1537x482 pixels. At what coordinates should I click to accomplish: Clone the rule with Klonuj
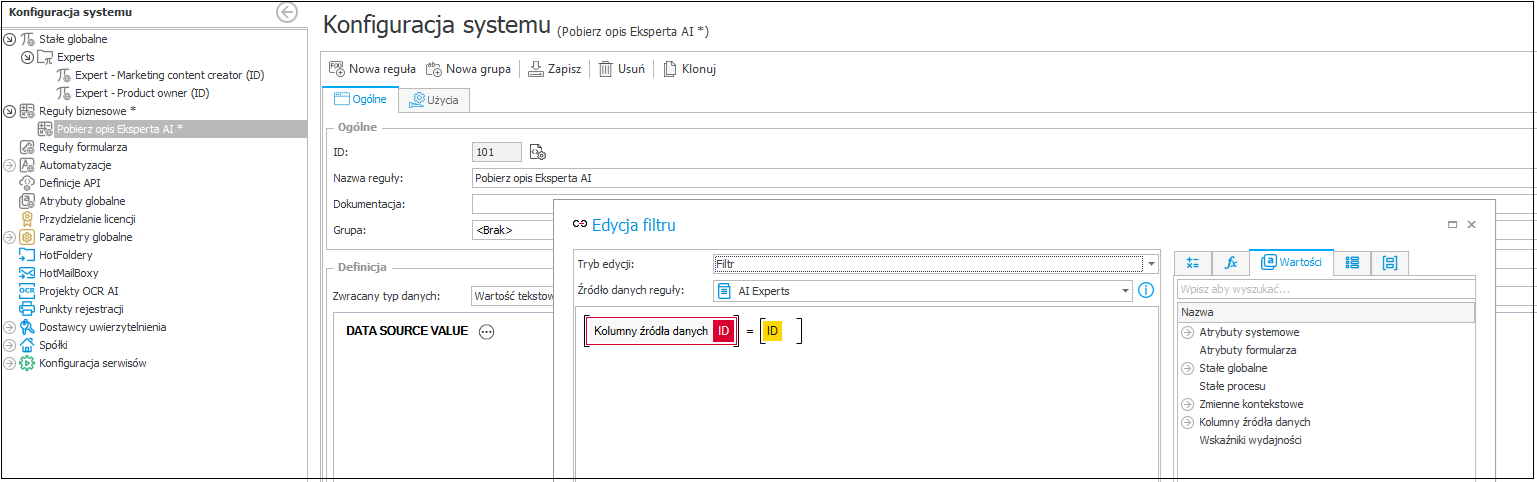[x=689, y=69]
